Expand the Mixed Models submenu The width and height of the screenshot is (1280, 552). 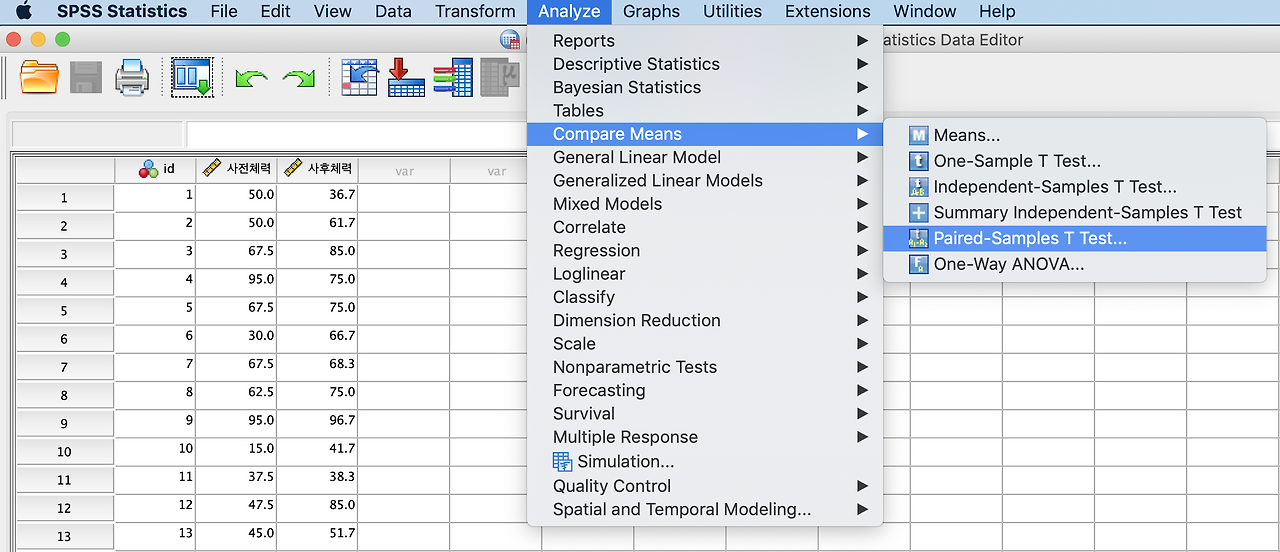(705, 204)
